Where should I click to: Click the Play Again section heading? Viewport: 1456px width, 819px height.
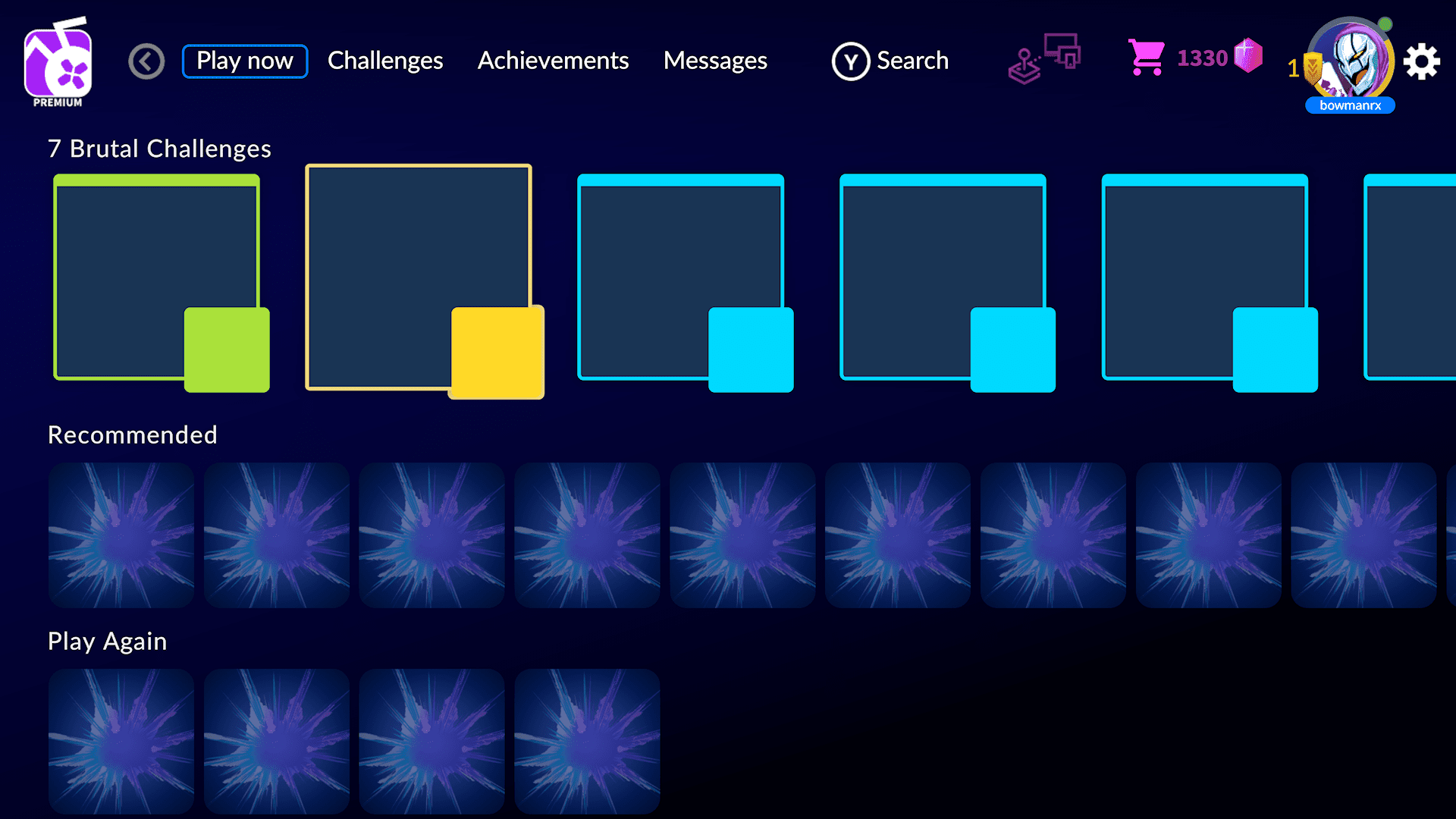[107, 642]
